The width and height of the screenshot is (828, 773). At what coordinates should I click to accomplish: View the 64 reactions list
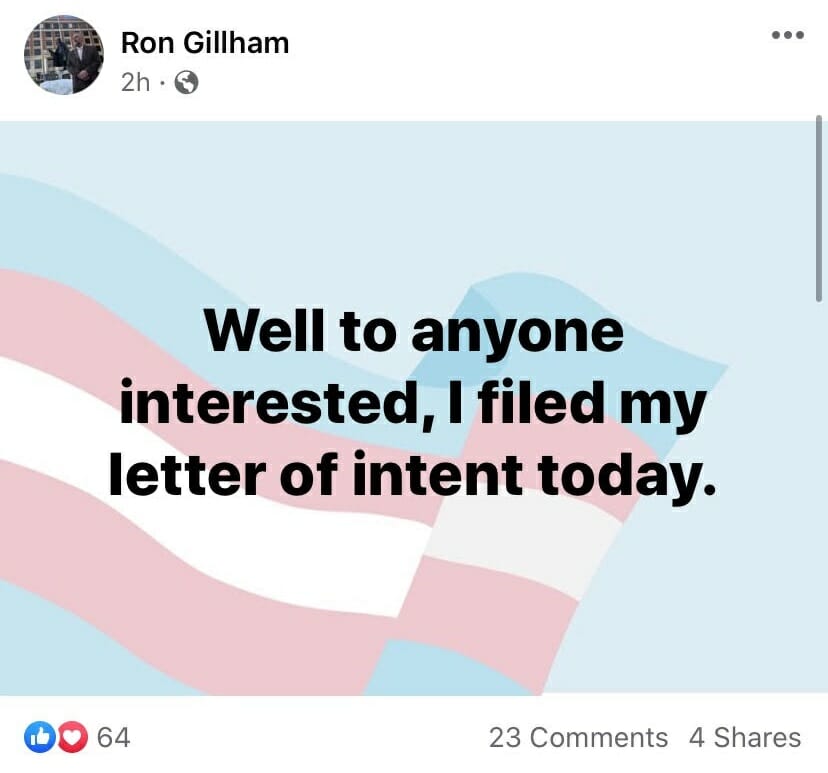(x=114, y=737)
